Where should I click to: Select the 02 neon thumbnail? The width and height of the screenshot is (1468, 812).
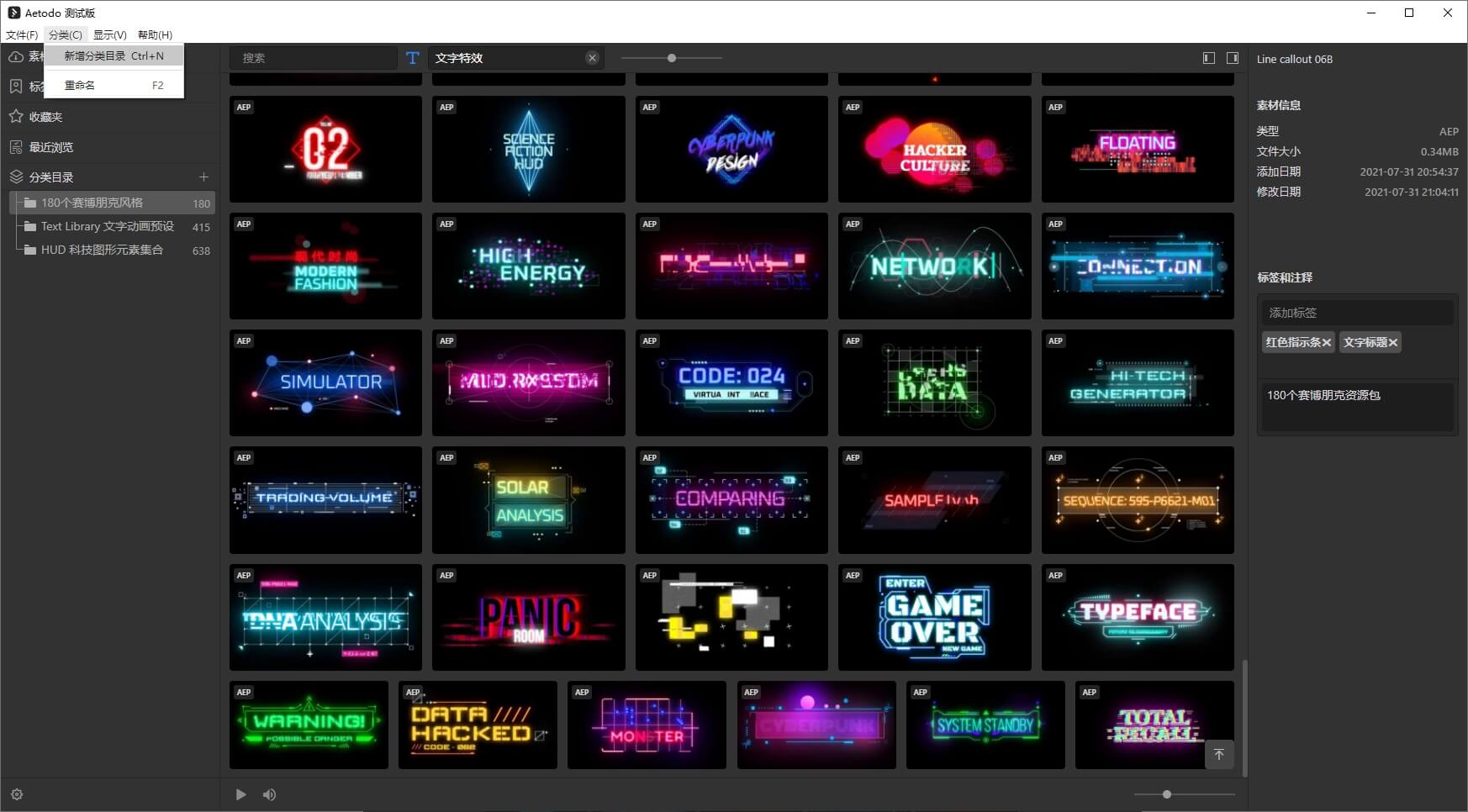coord(325,149)
